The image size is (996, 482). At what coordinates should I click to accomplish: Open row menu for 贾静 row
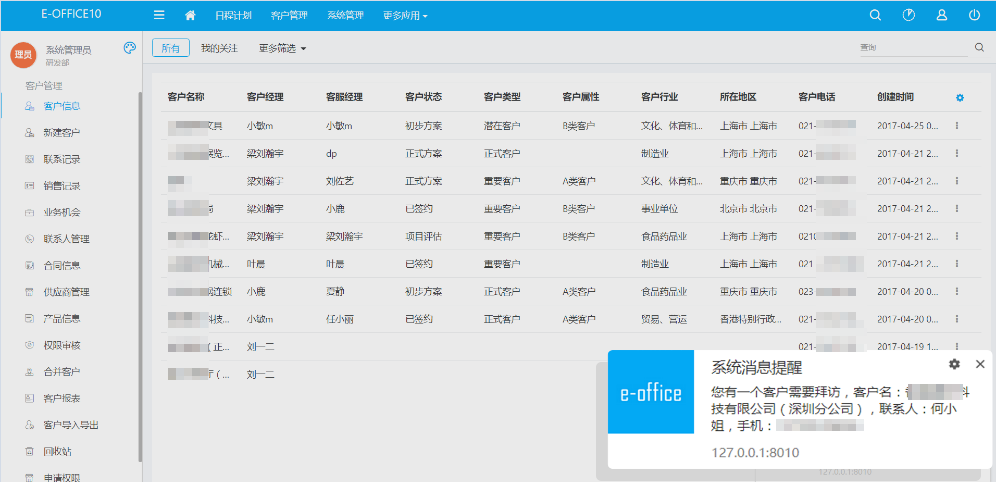957,291
